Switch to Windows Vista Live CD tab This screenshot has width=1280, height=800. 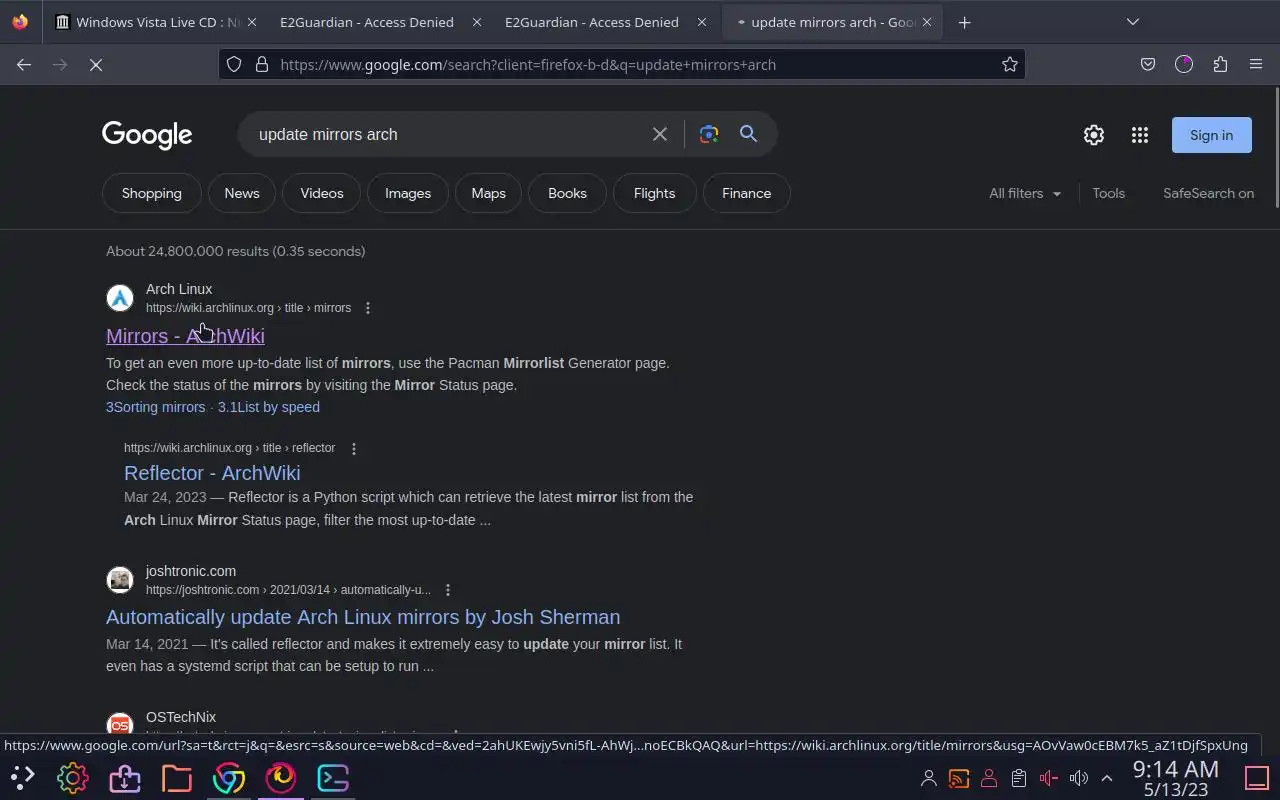[156, 22]
